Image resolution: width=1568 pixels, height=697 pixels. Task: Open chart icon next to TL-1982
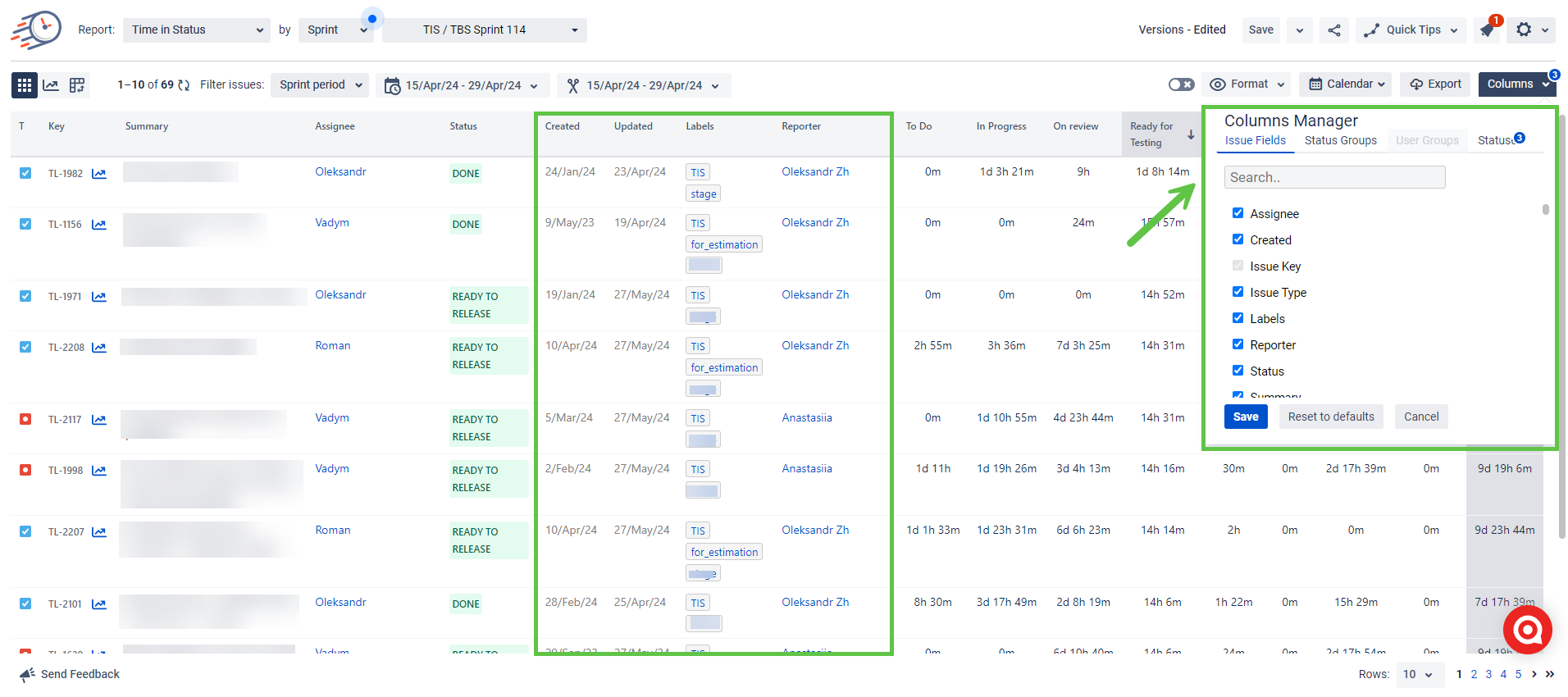tap(99, 173)
